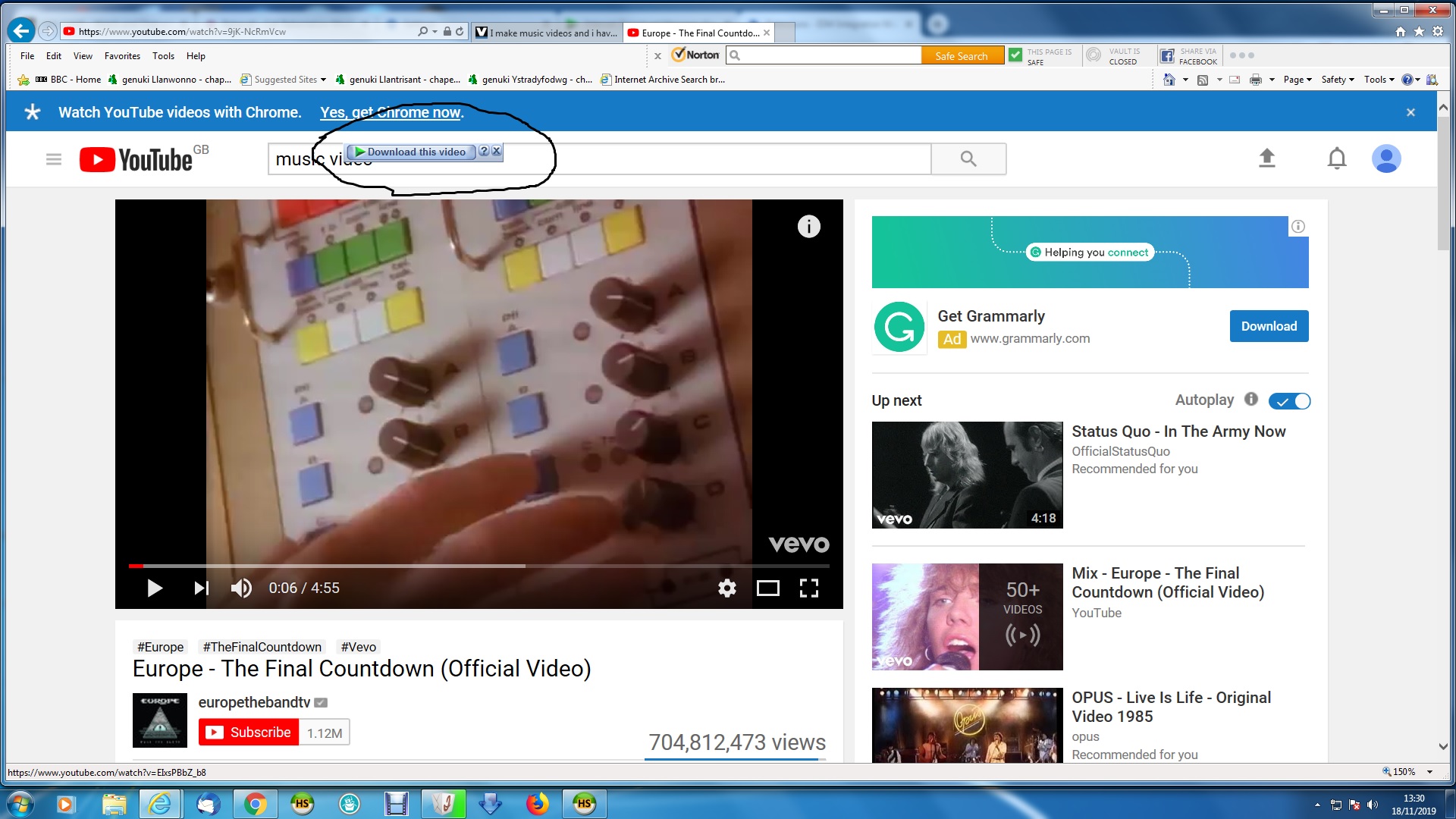Switch to 'I make music videos' tab
The image size is (1456, 819).
pyautogui.click(x=548, y=33)
